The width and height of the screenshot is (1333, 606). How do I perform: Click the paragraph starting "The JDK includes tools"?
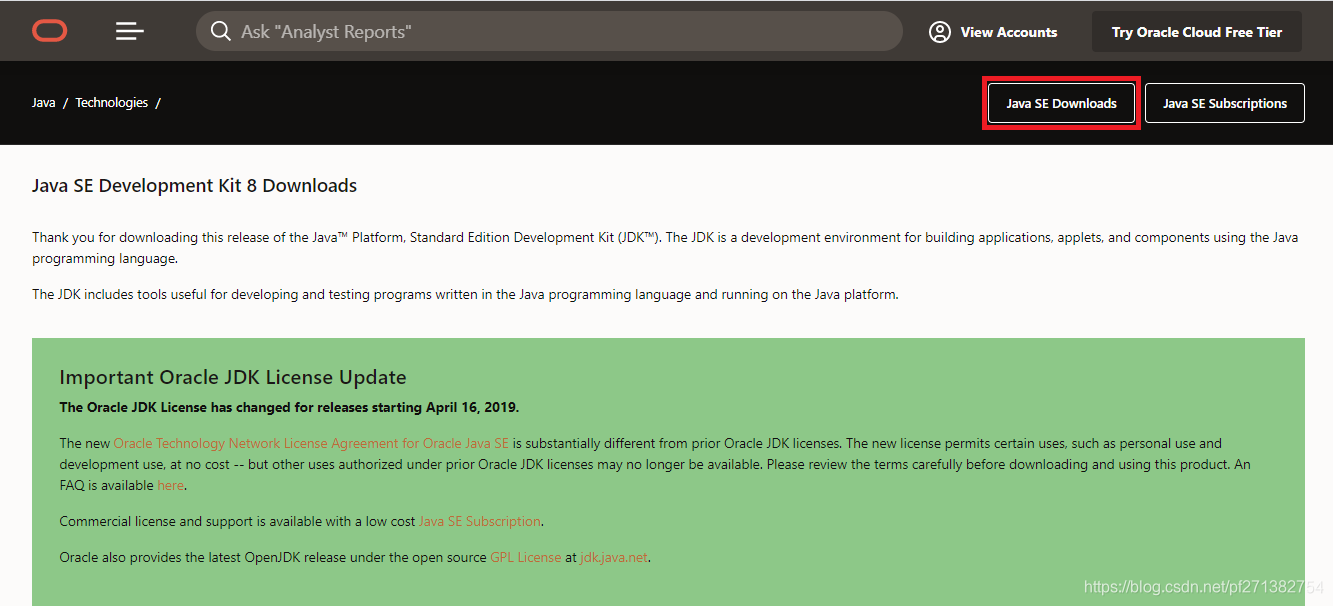465,294
